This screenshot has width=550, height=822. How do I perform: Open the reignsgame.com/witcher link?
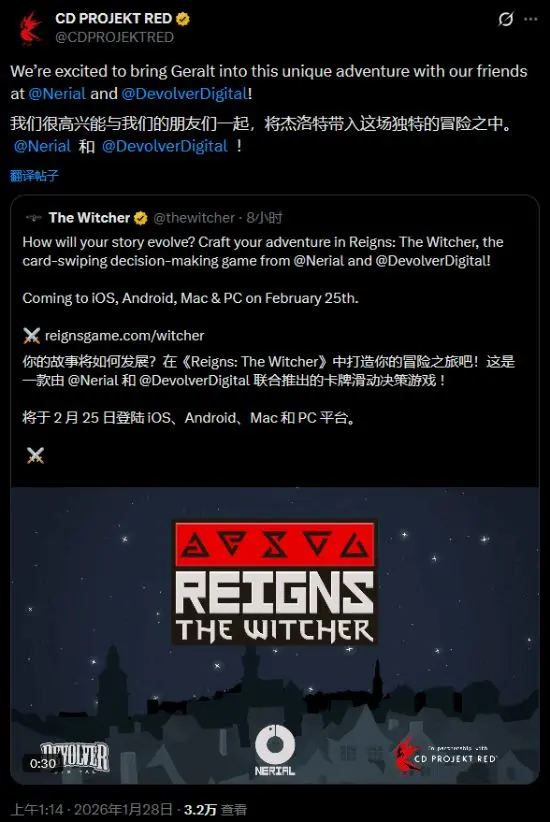coord(124,336)
